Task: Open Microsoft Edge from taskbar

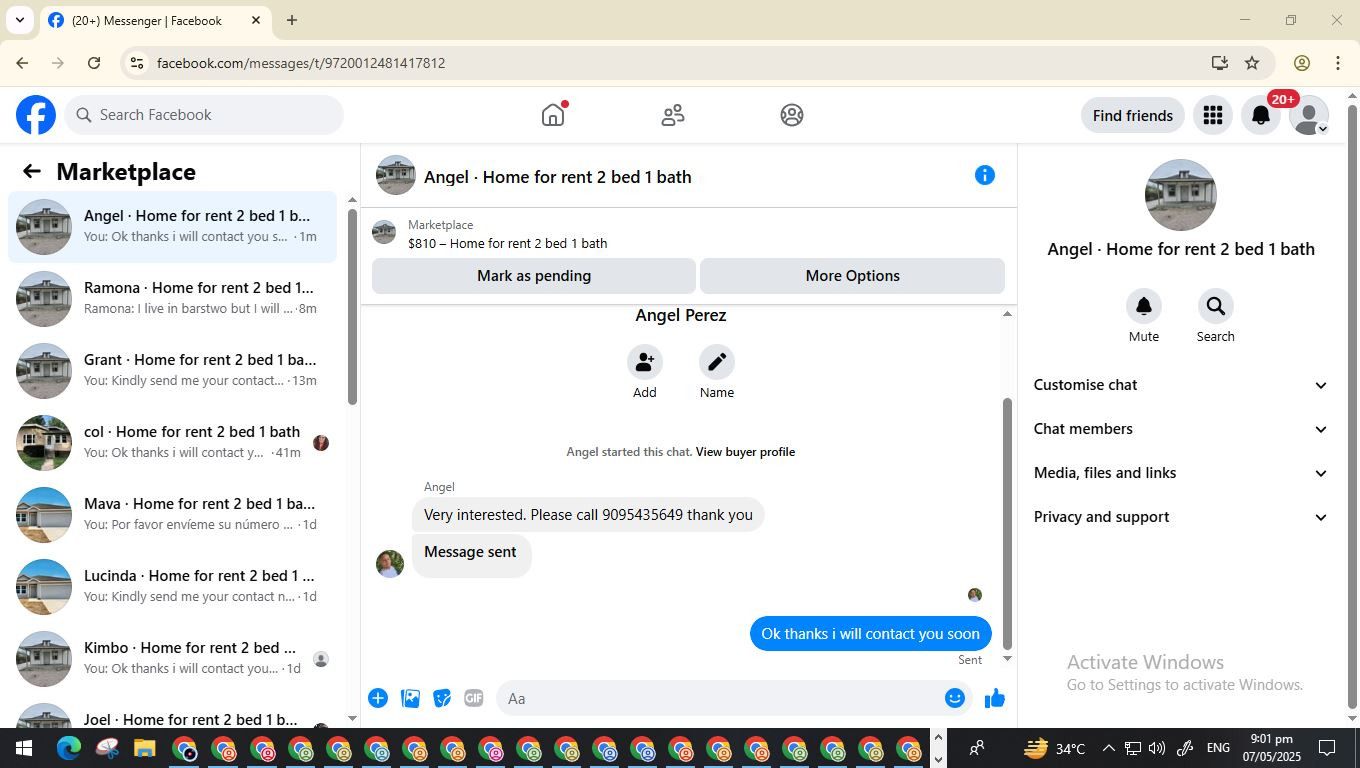Action: (x=69, y=748)
